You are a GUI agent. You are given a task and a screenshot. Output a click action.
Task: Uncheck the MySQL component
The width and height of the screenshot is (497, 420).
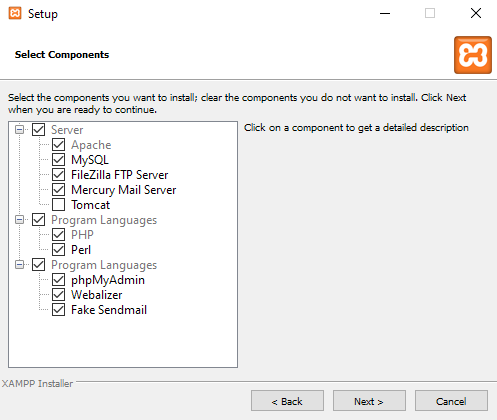pyautogui.click(x=59, y=160)
